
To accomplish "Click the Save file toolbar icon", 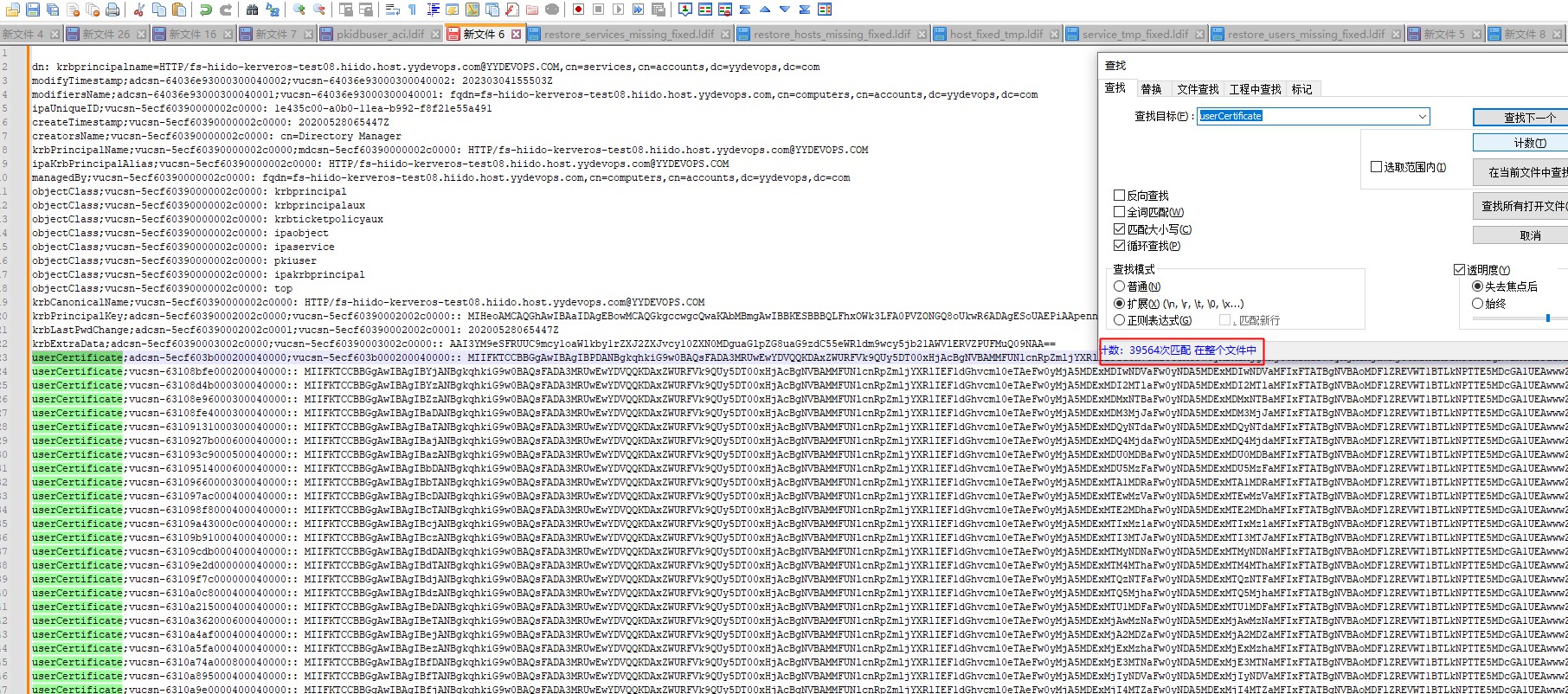I will [x=33, y=10].
